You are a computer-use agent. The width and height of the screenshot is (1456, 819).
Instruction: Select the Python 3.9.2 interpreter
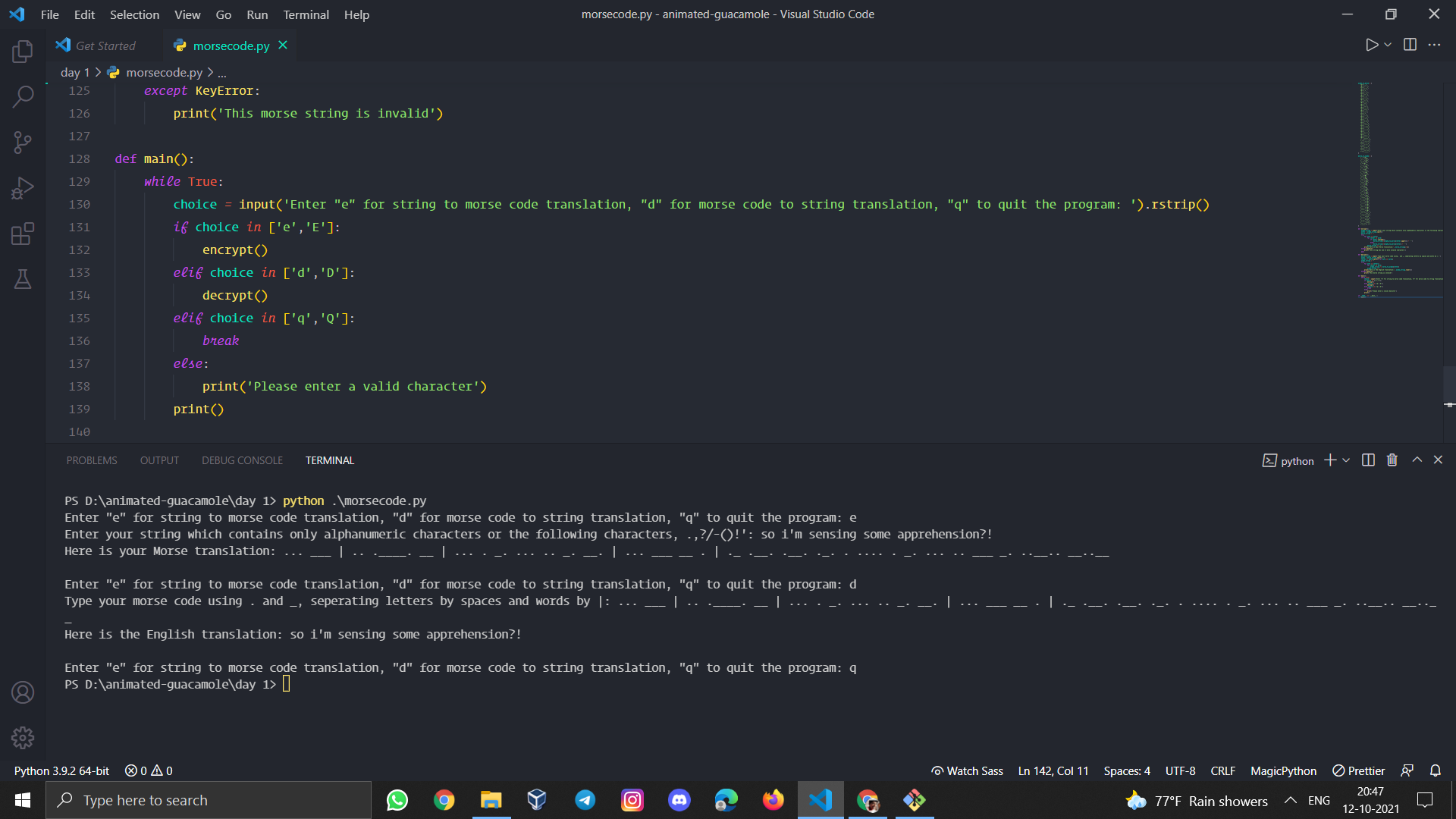click(61, 770)
